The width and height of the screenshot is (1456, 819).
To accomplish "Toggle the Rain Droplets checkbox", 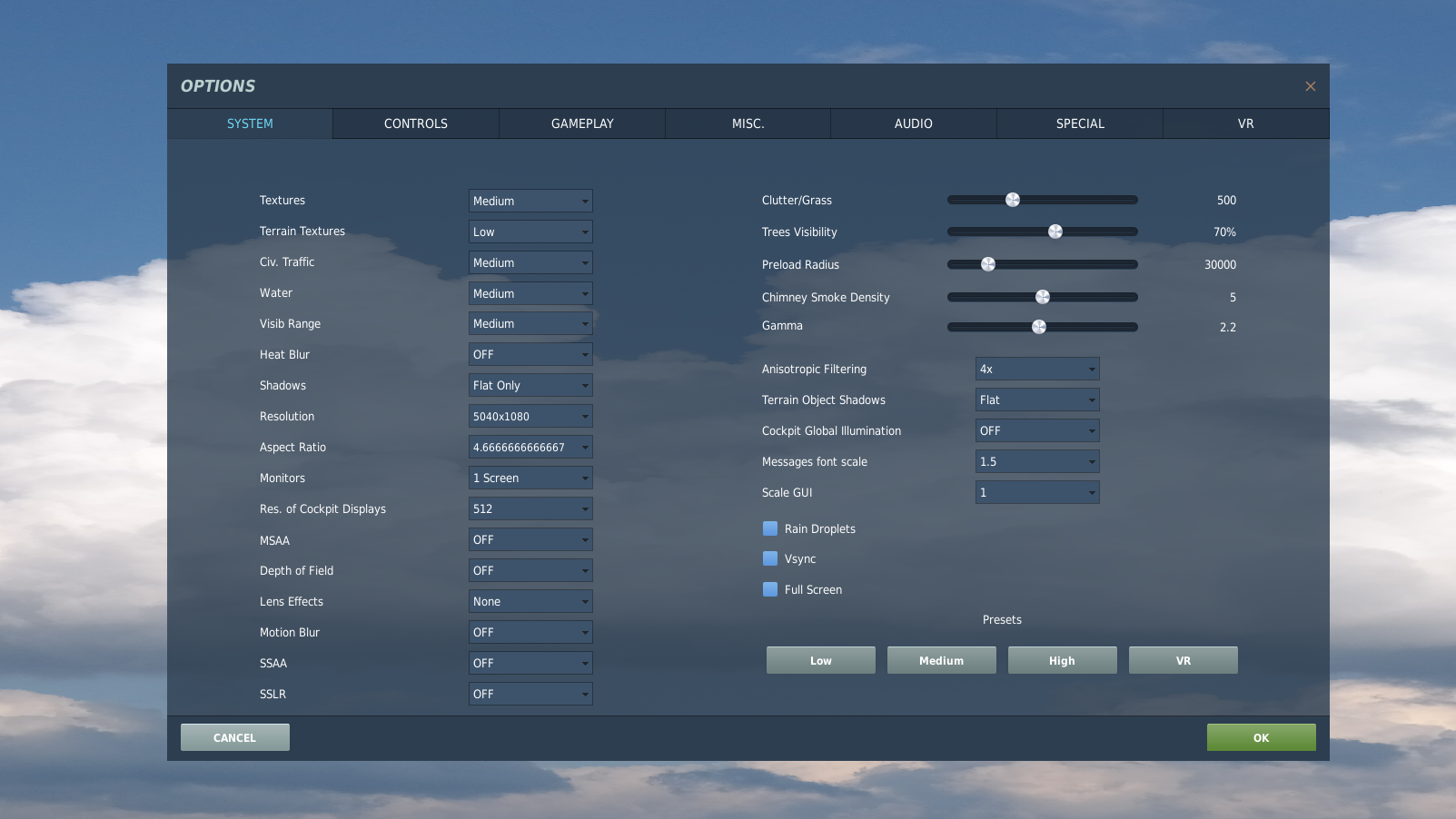I will pos(770,528).
